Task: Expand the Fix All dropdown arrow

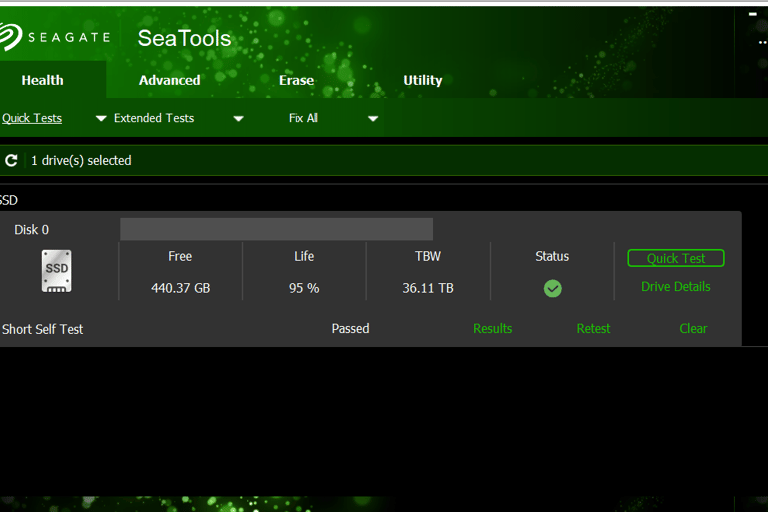Action: tap(373, 119)
